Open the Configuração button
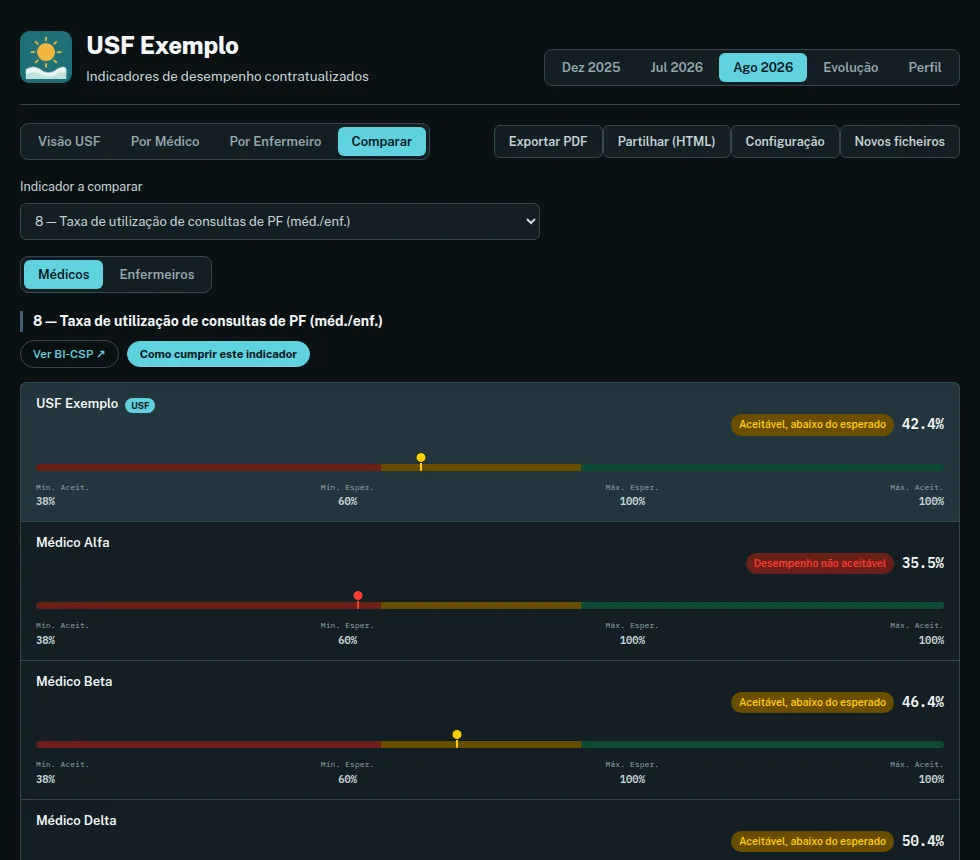980x860 pixels. pyautogui.click(x=784, y=141)
